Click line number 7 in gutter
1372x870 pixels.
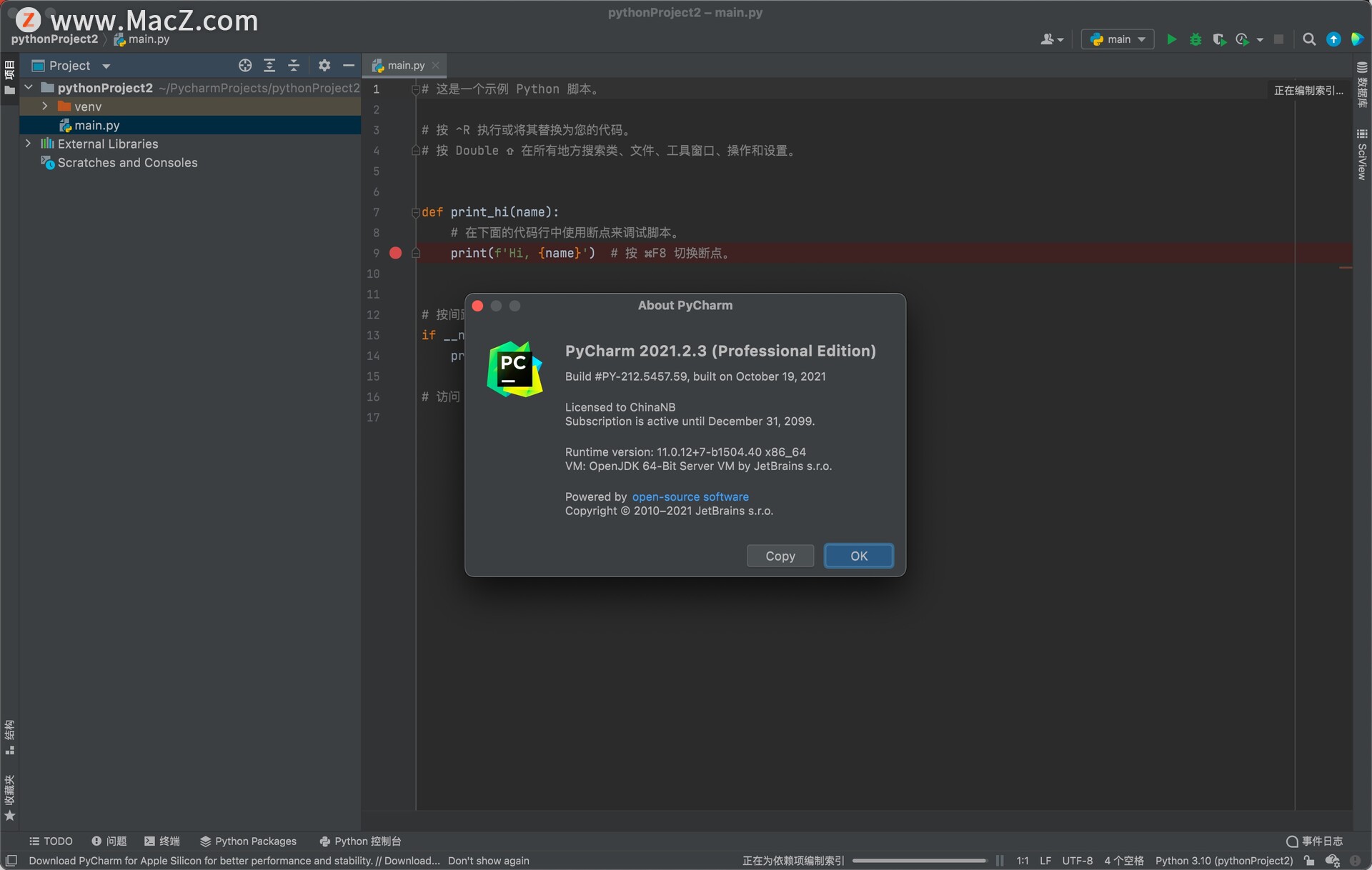pos(376,212)
